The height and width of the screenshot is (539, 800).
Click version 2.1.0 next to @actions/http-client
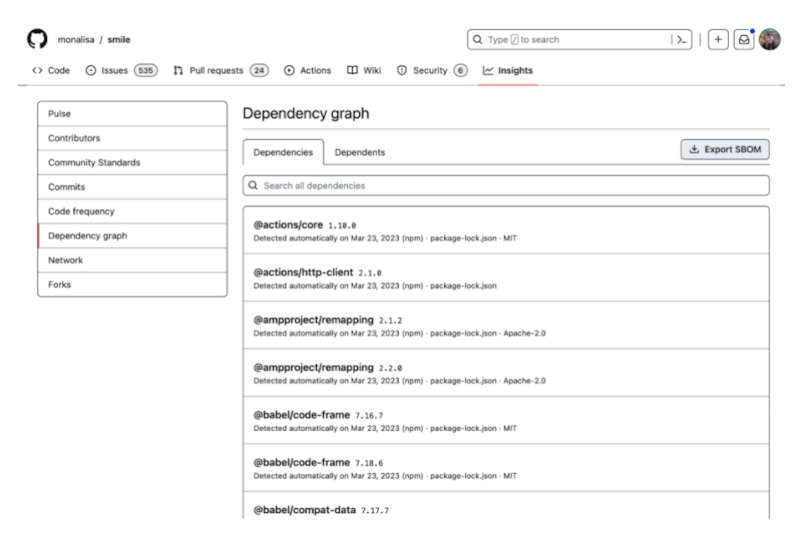tap(369, 273)
